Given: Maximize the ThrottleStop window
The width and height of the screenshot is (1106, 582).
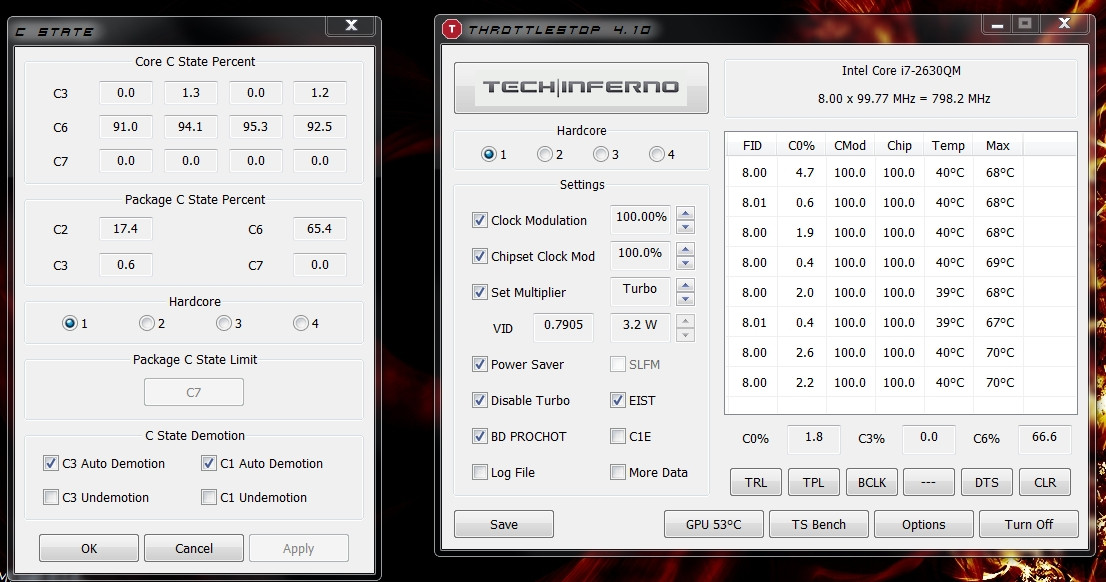Looking at the screenshot, I should (x=1025, y=25).
